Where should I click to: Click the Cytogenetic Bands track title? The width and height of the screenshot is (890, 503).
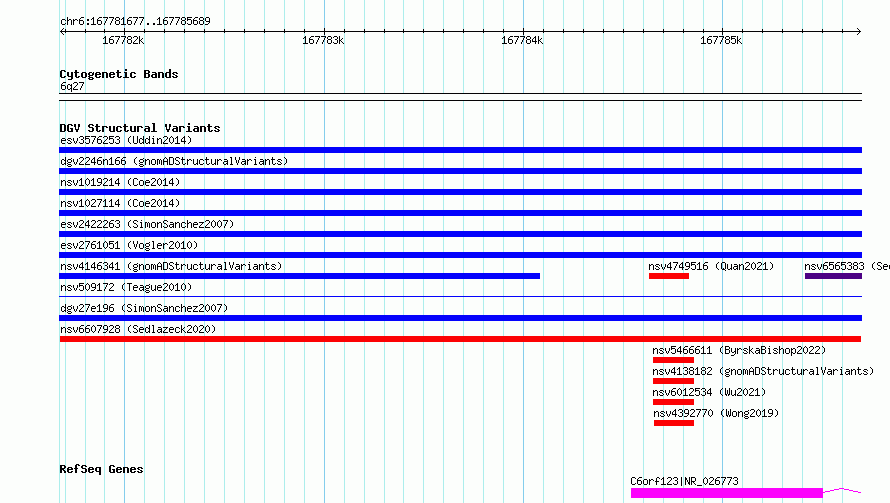[119, 74]
